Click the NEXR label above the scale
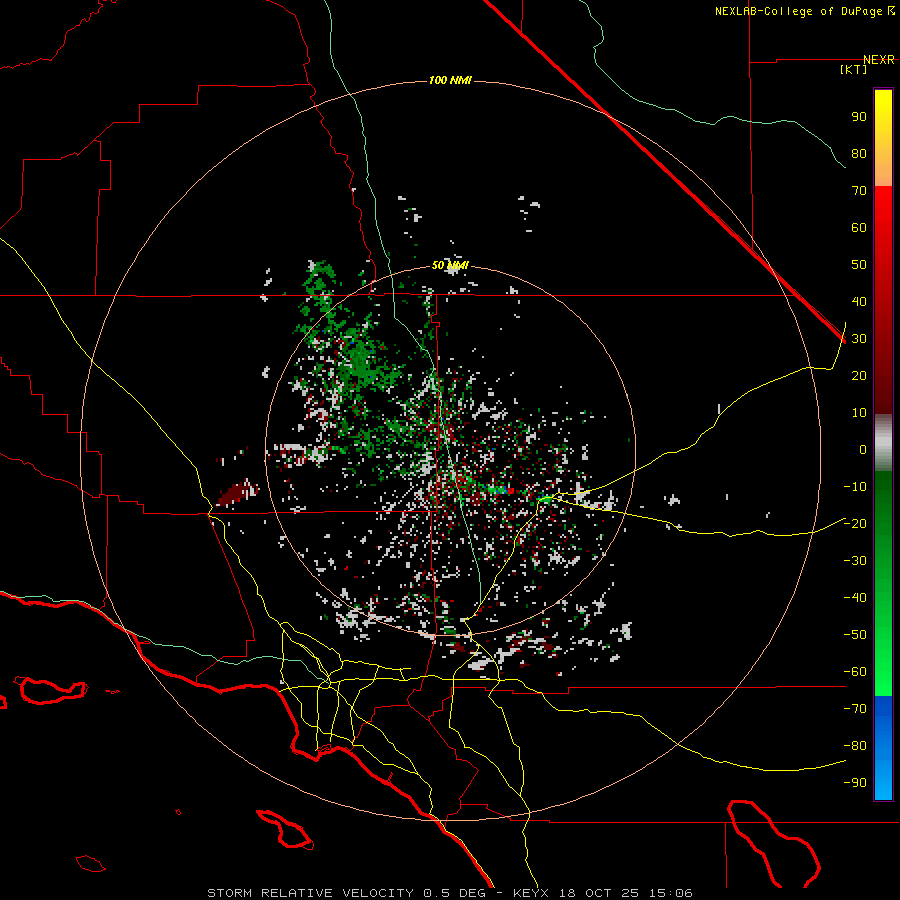This screenshot has height=900, width=900. [x=879, y=60]
